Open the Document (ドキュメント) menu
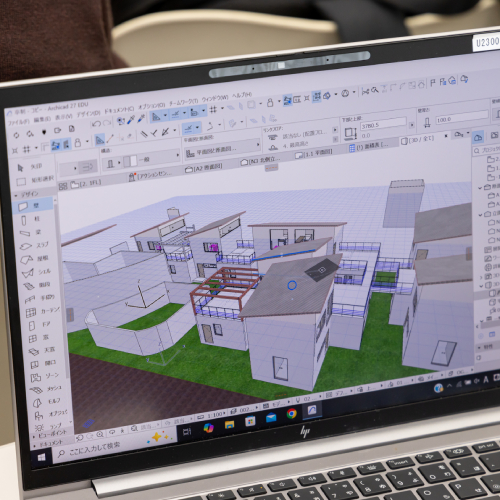Viewport: 500px width, 500px height. [x=119, y=110]
